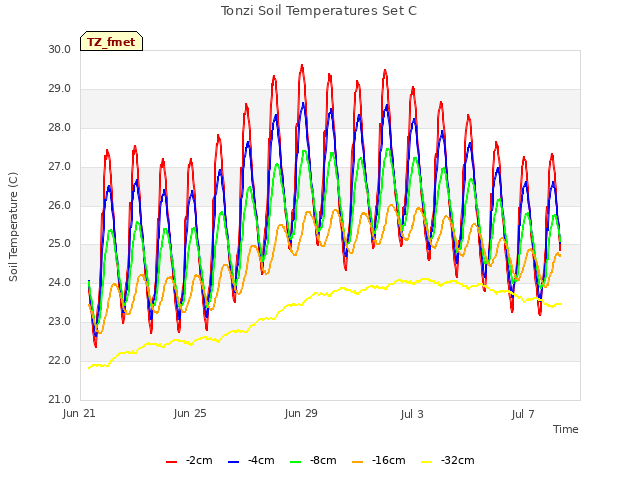Click the 25.0 y-axis tick label
Screen dimensions: 640x480
pos(60,244)
